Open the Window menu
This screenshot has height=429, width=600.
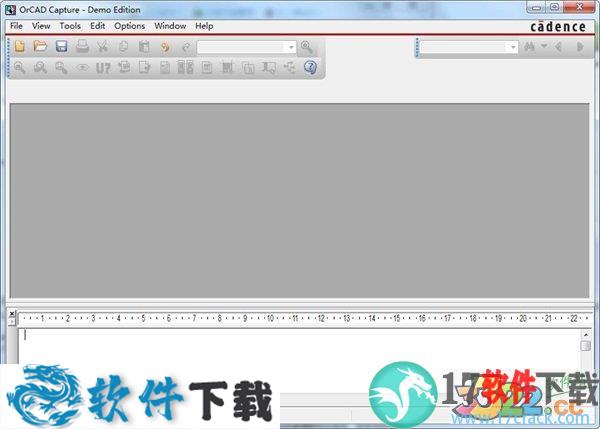click(x=170, y=26)
